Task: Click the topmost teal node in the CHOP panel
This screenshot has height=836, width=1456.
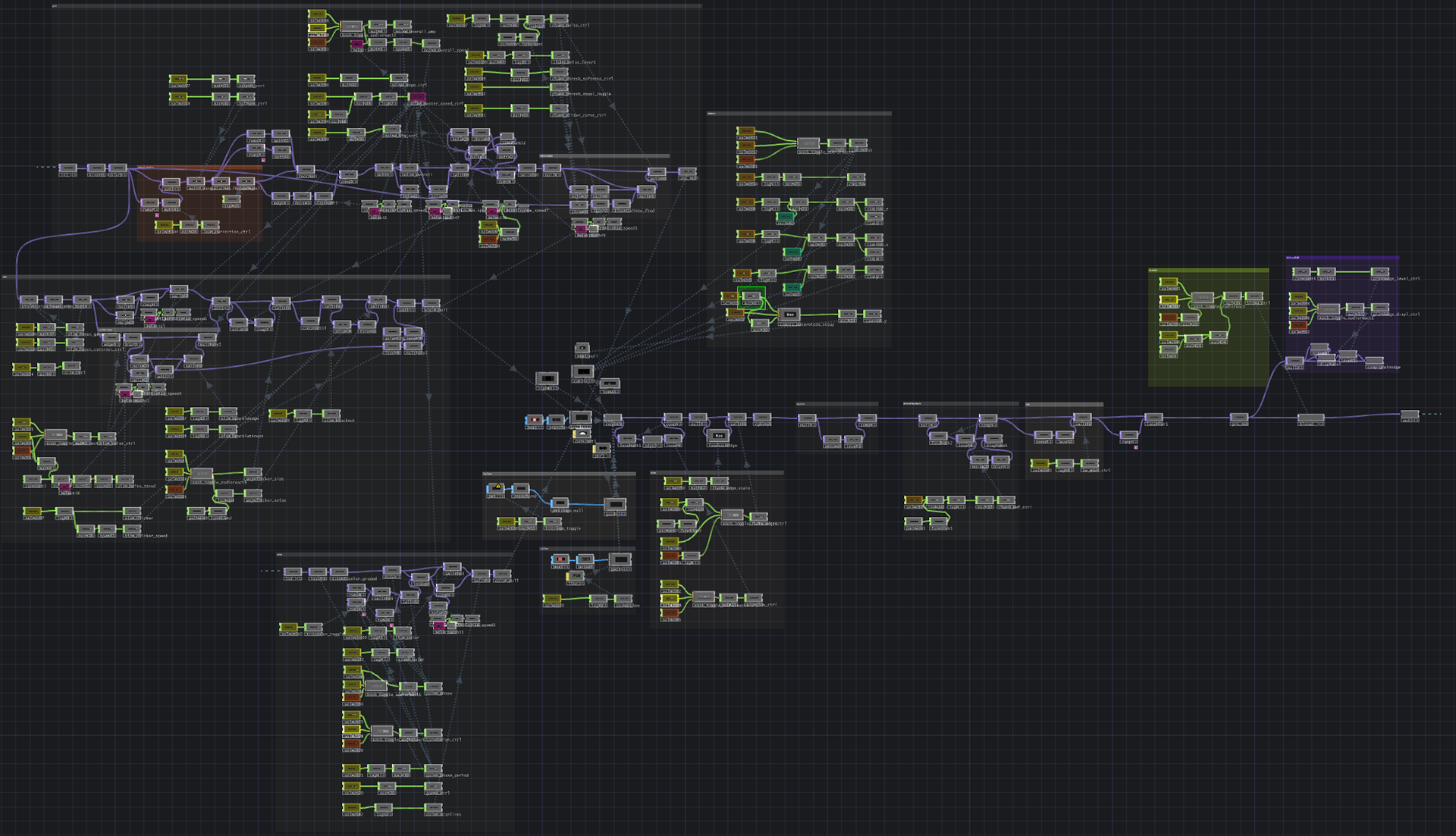Action: 785,217
